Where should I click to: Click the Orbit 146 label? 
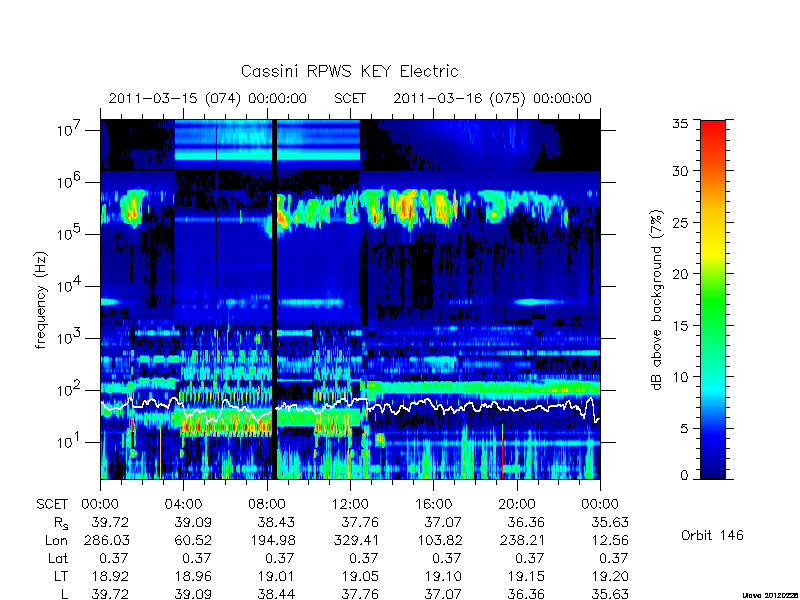[712, 535]
